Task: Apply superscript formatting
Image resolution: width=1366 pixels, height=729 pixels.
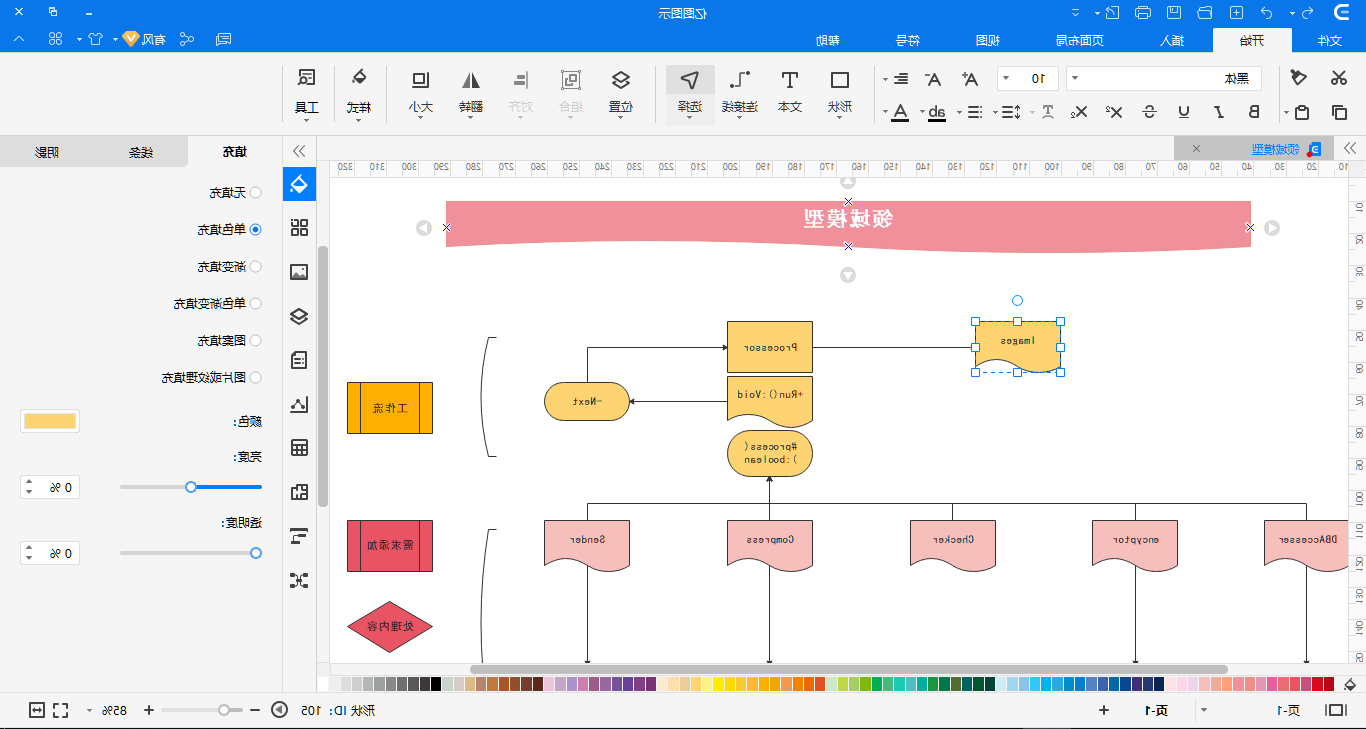Action: 1114,112
